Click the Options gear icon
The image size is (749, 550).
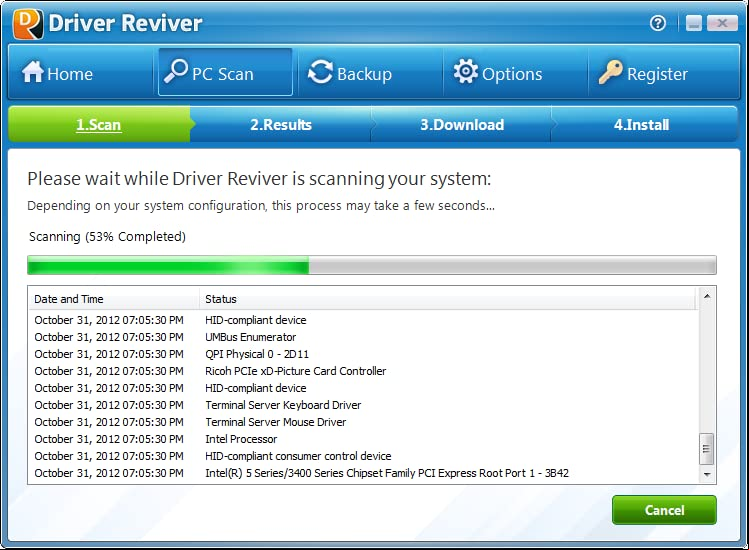pos(465,72)
